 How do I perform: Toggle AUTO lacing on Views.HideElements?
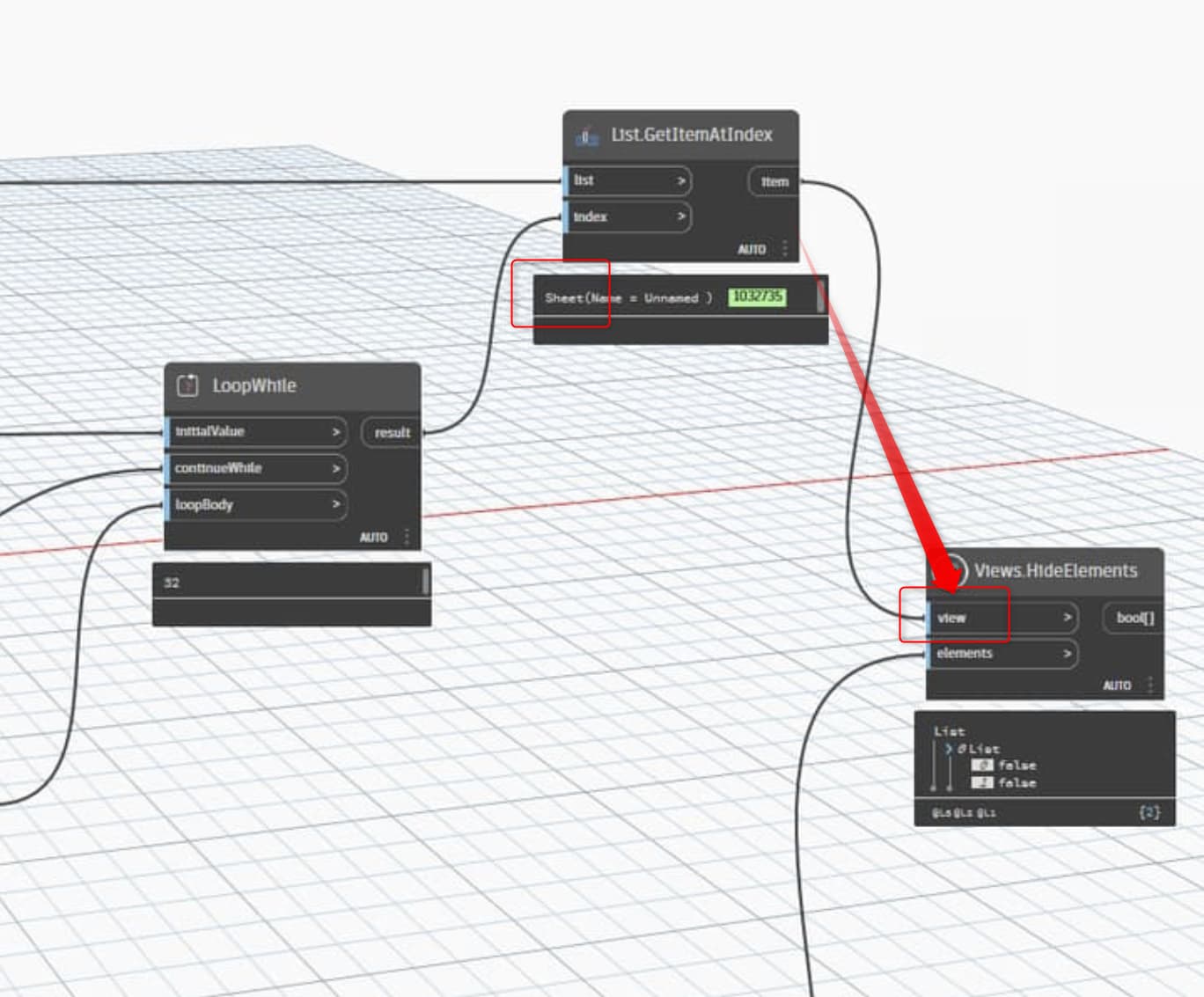[1117, 685]
